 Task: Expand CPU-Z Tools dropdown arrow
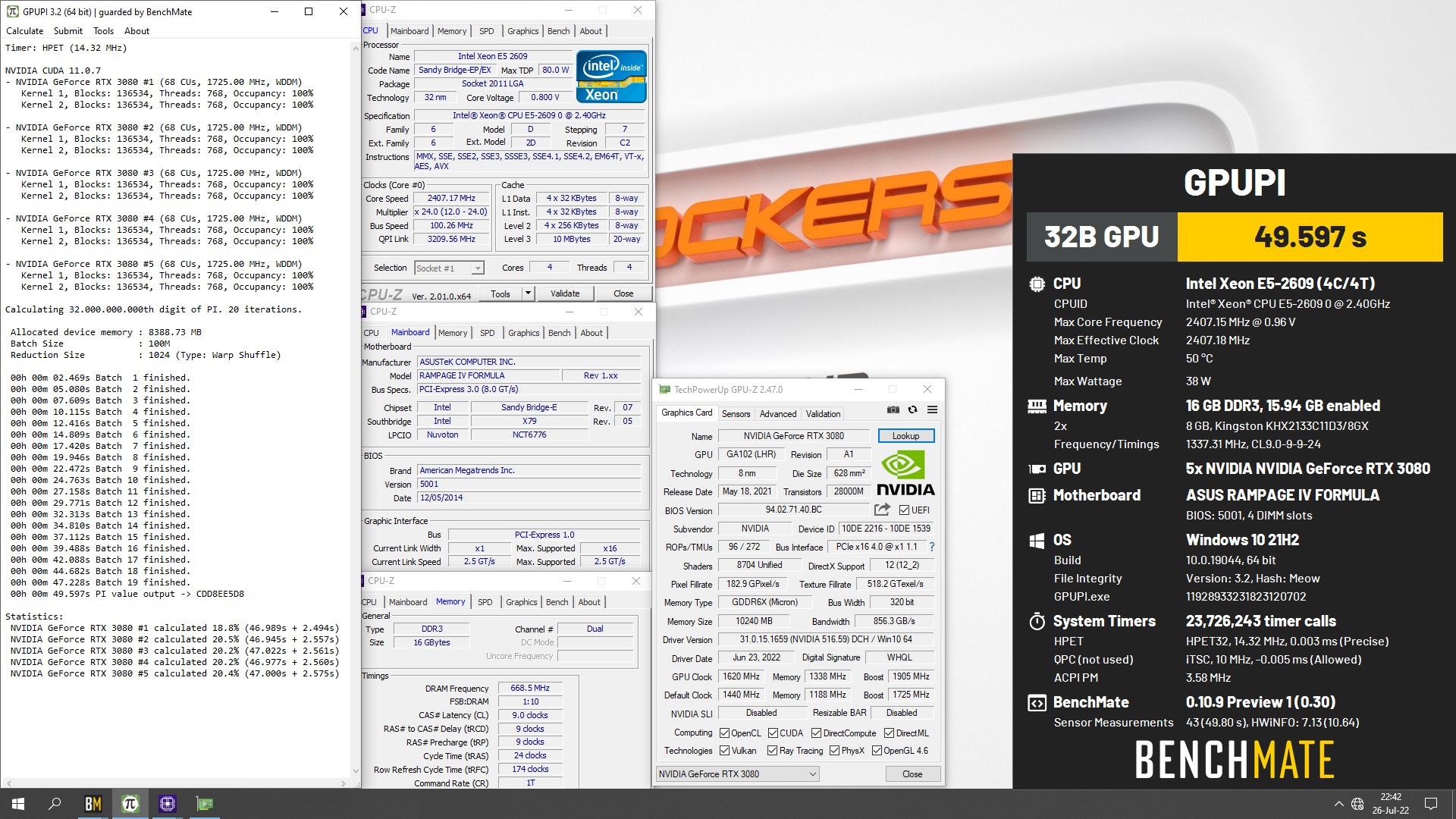pyautogui.click(x=528, y=293)
